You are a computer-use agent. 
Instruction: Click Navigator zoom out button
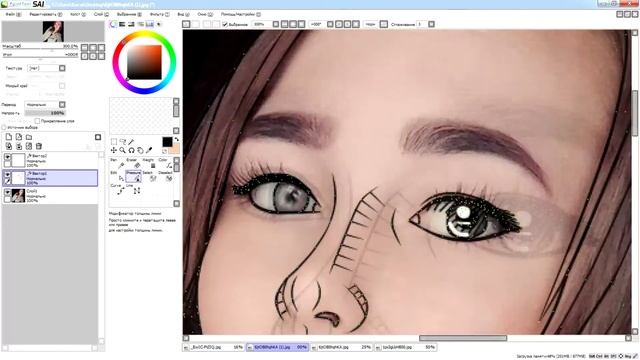(x=84, y=47)
